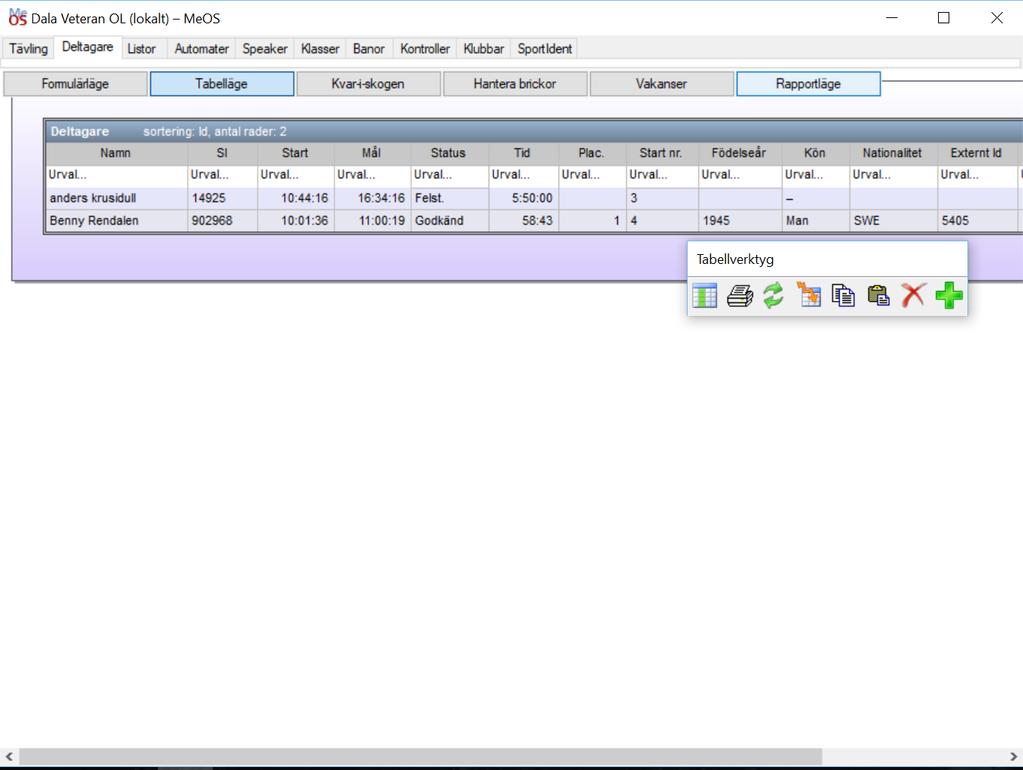Open the Banor tab
1023x770 pixels.
pyautogui.click(x=369, y=49)
